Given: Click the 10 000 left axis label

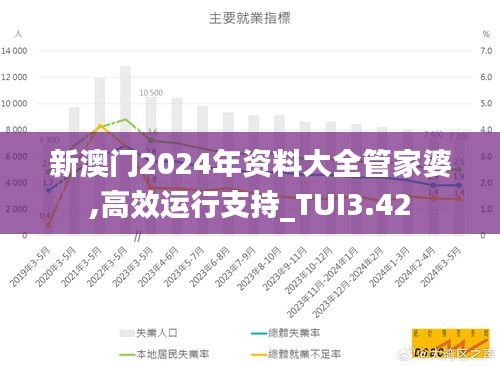Looking at the screenshot, I should tap(14, 104).
